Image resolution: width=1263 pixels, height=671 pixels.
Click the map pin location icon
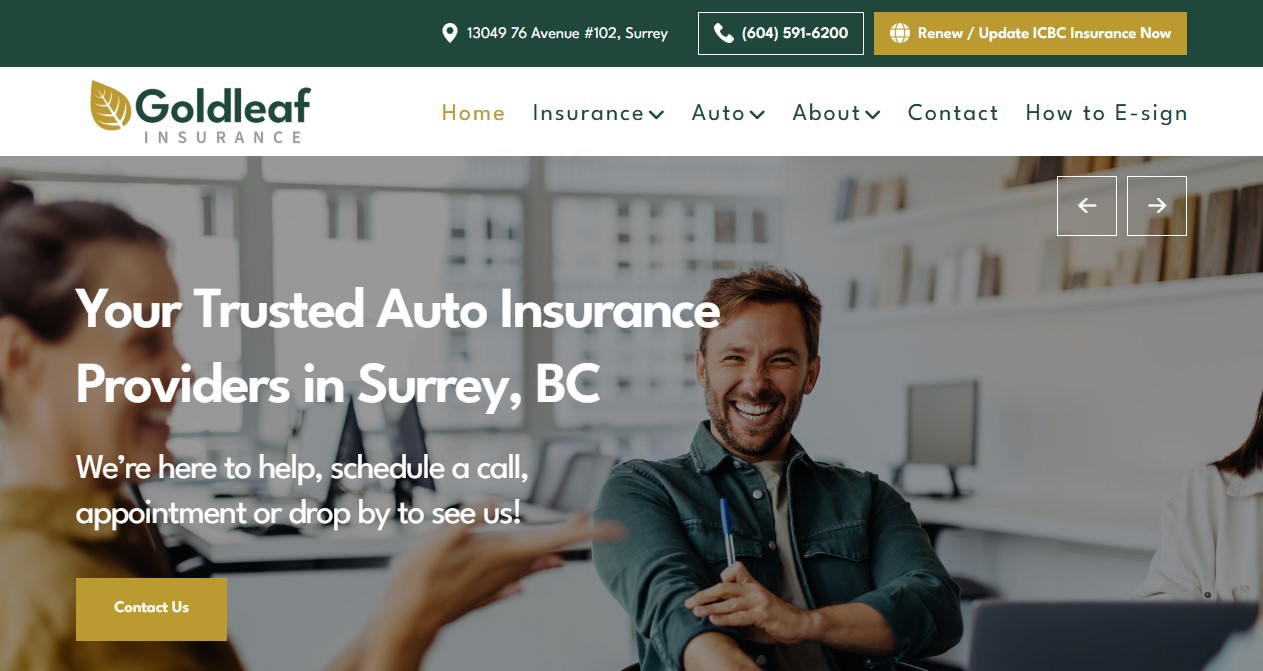(x=450, y=33)
